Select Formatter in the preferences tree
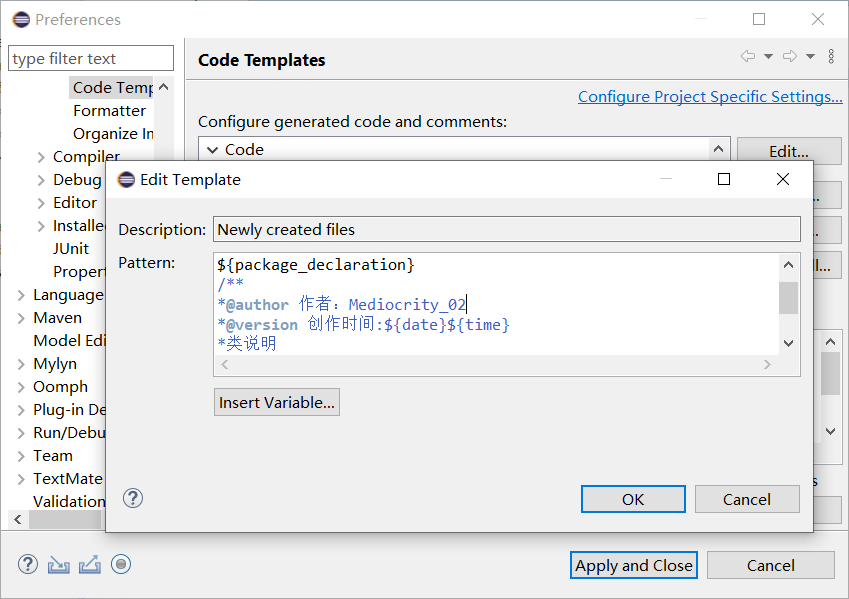849x599 pixels. (x=109, y=111)
